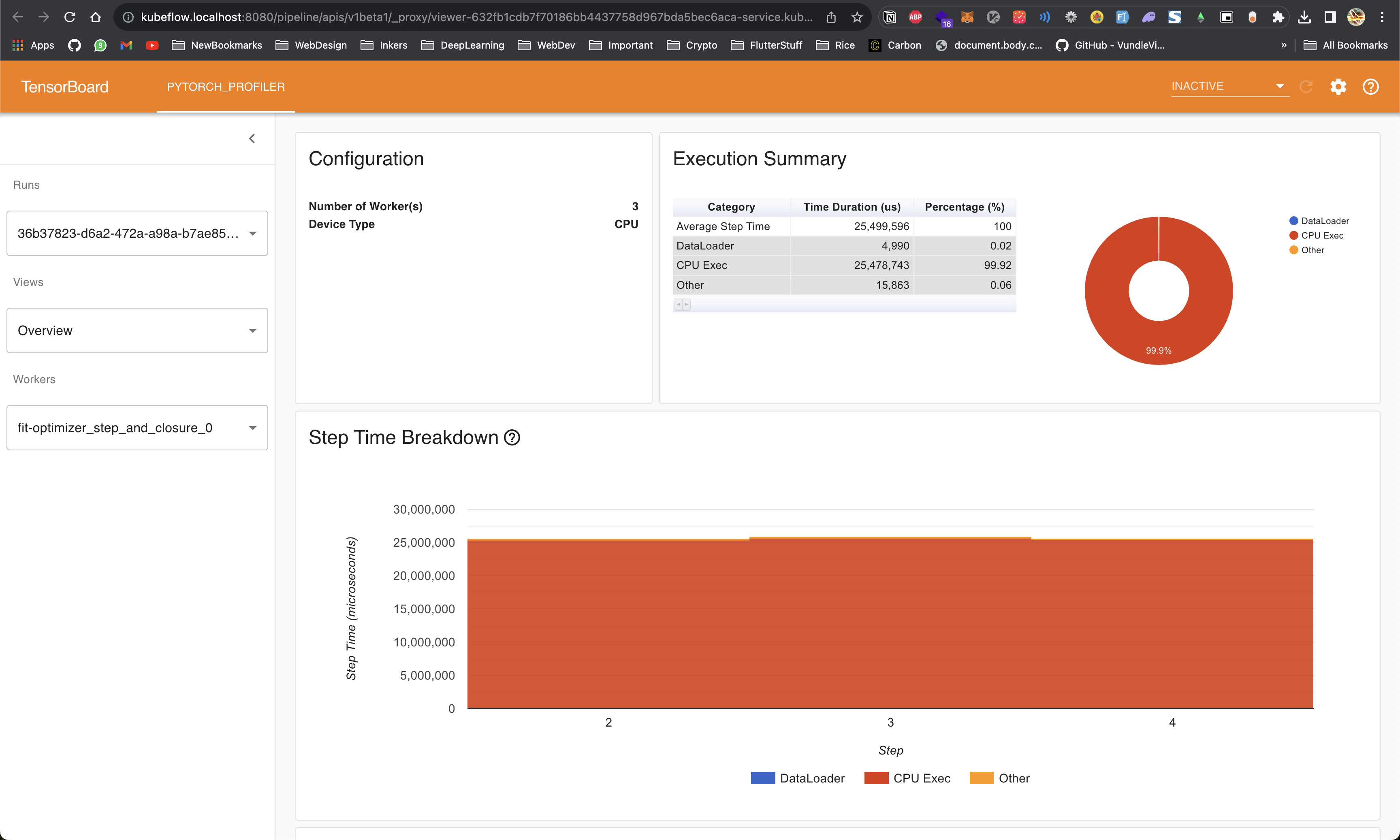1400x840 pixels.
Task: Reload the browser page
Action: (x=70, y=17)
